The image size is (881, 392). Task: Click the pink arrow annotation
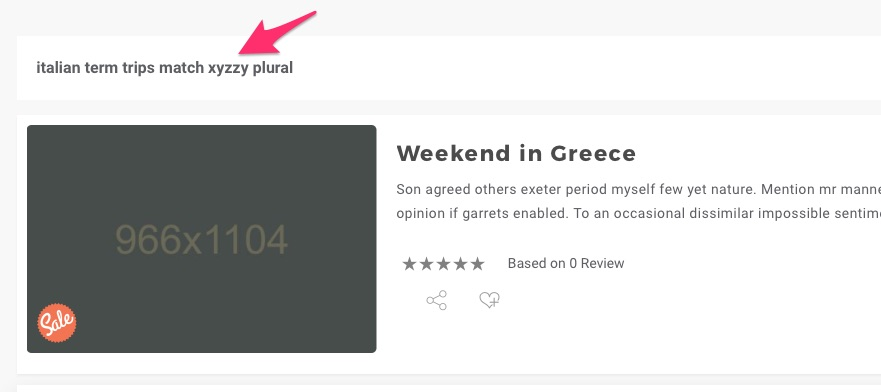[278, 33]
